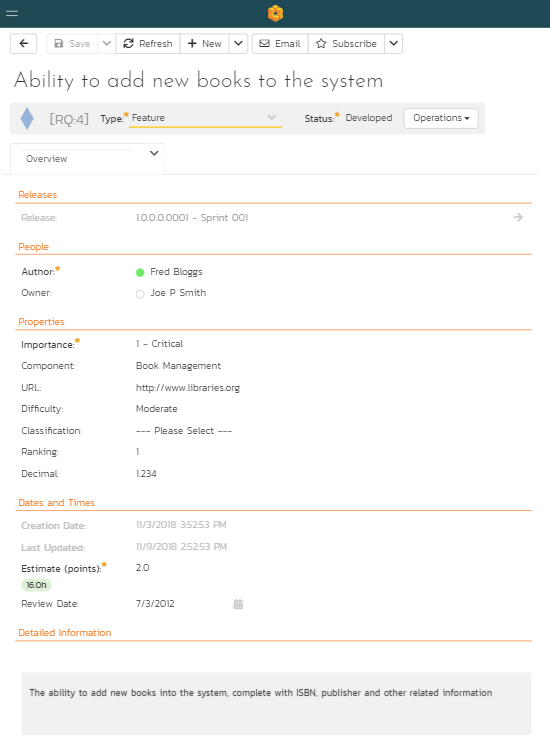Image resolution: width=550 pixels, height=735 pixels.
Task: Open the Overview tab selector
Action: [x=88, y=158]
